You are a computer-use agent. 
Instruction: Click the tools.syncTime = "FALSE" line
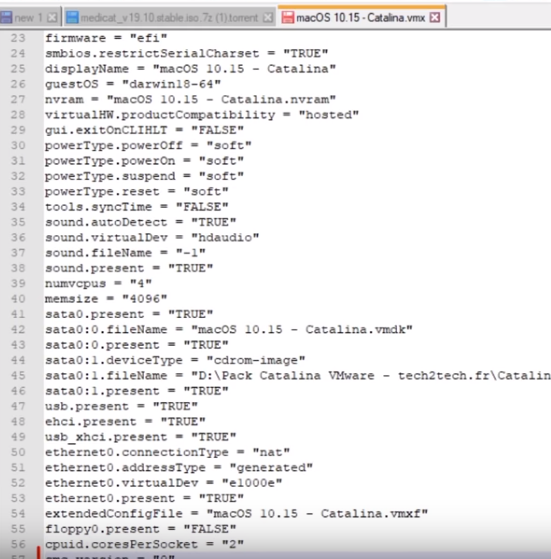point(137,206)
